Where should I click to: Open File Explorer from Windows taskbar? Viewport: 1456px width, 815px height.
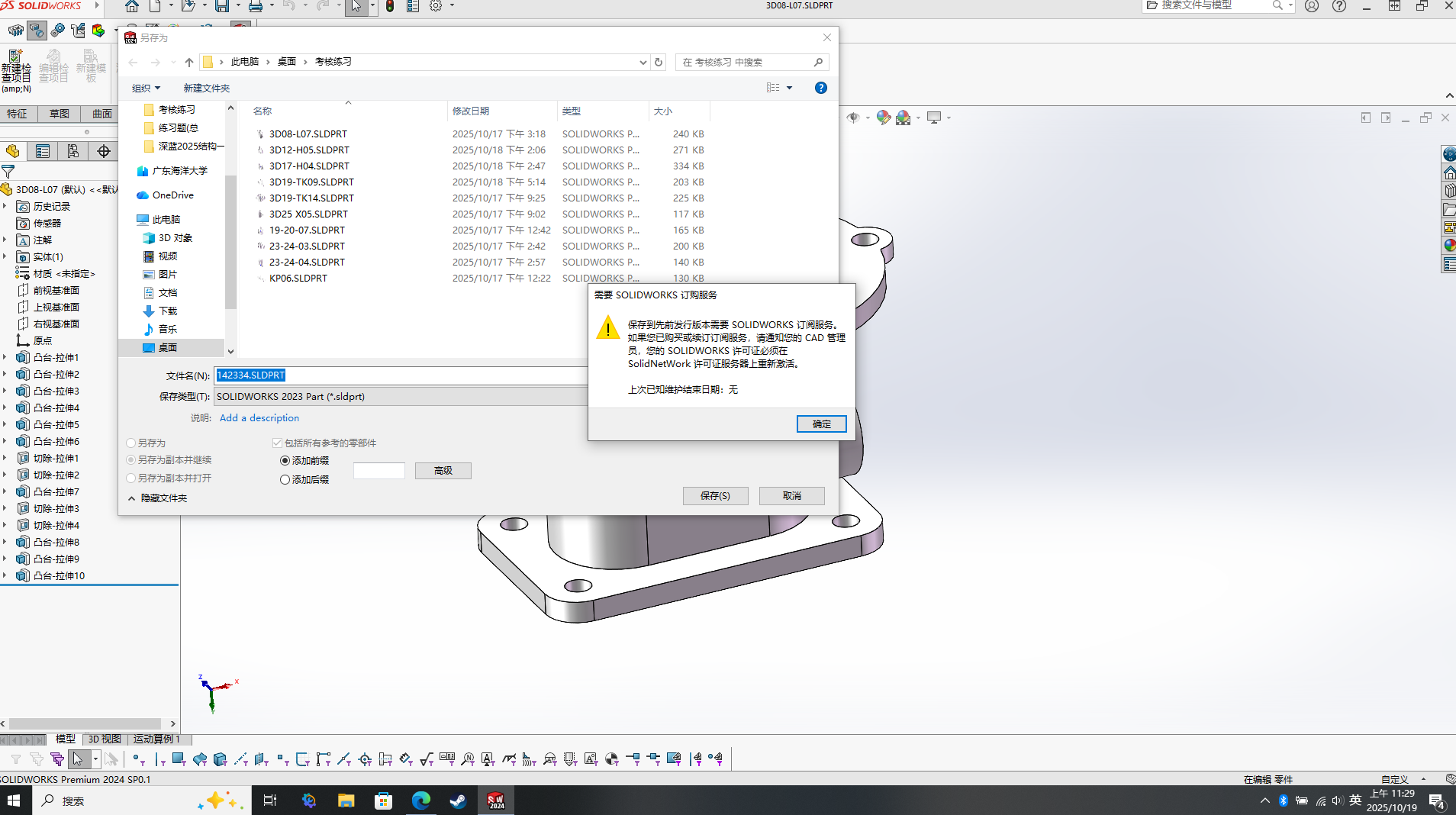click(346, 801)
